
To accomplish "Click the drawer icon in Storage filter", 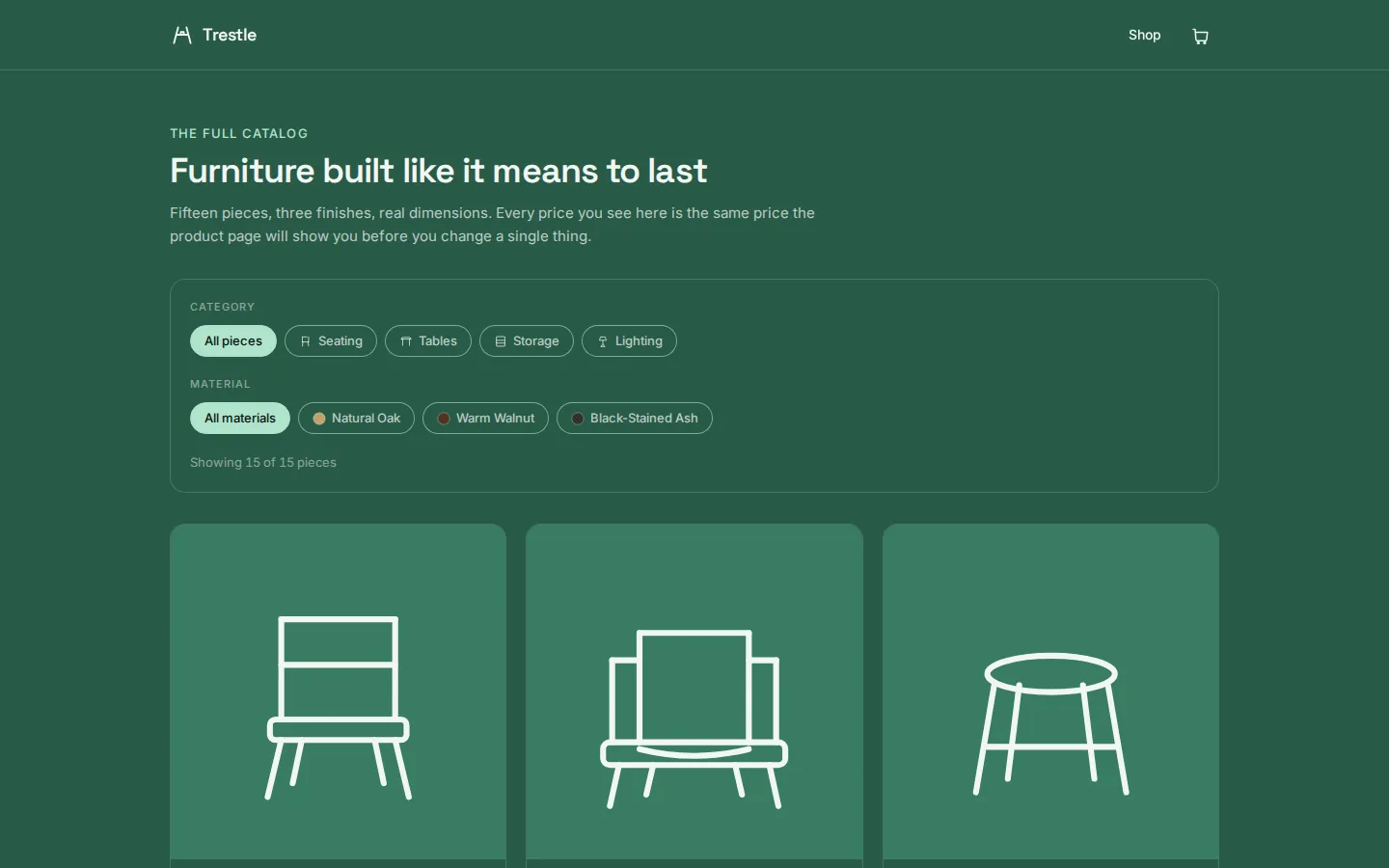I will coord(501,341).
